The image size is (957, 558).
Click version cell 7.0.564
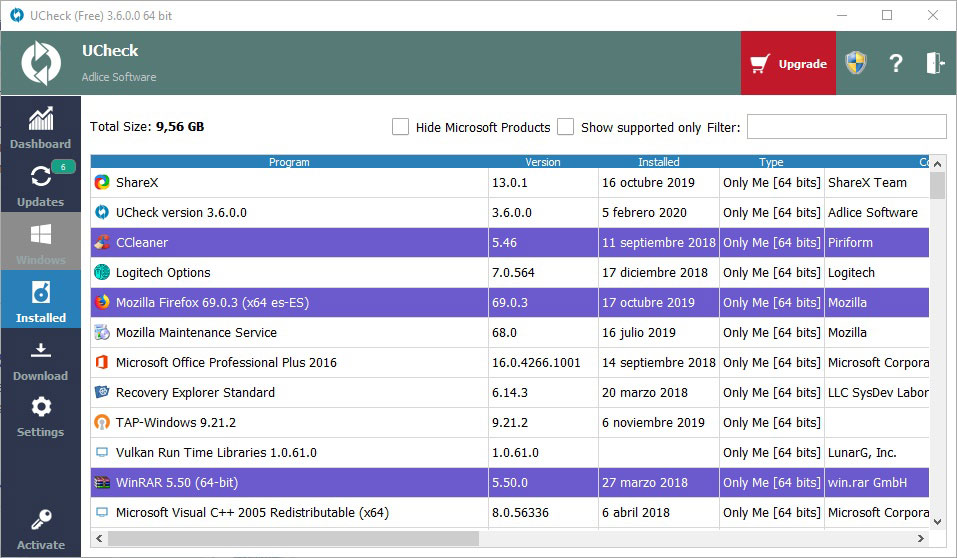click(513, 272)
